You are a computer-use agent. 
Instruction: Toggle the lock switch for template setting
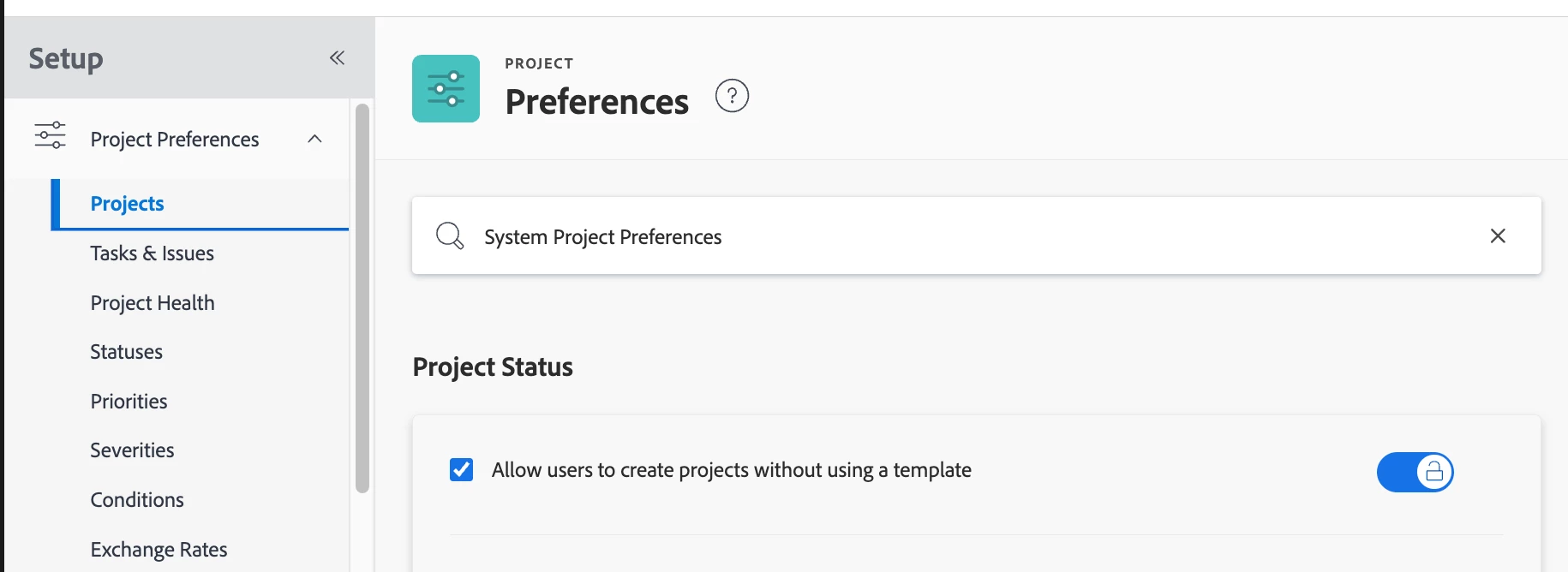(x=1415, y=472)
